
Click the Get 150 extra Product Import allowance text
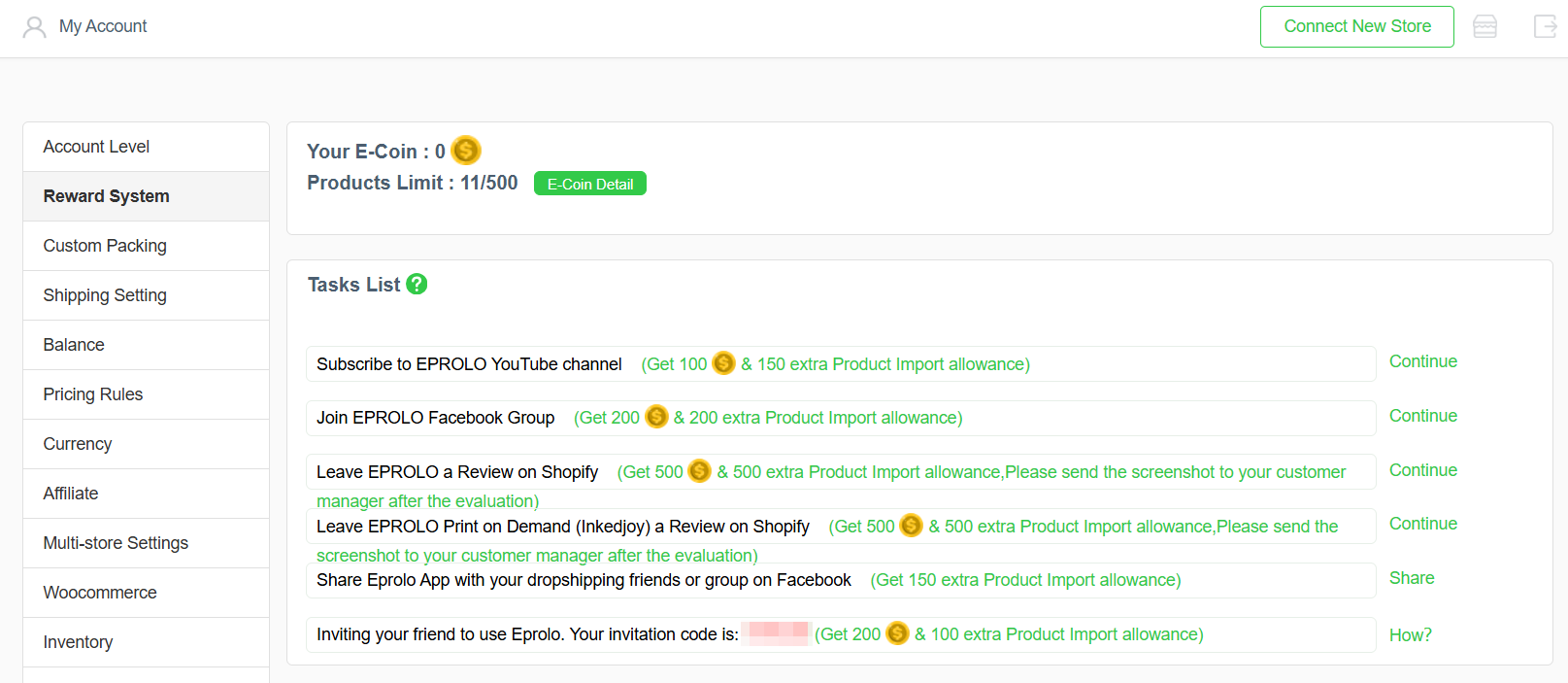click(1025, 580)
